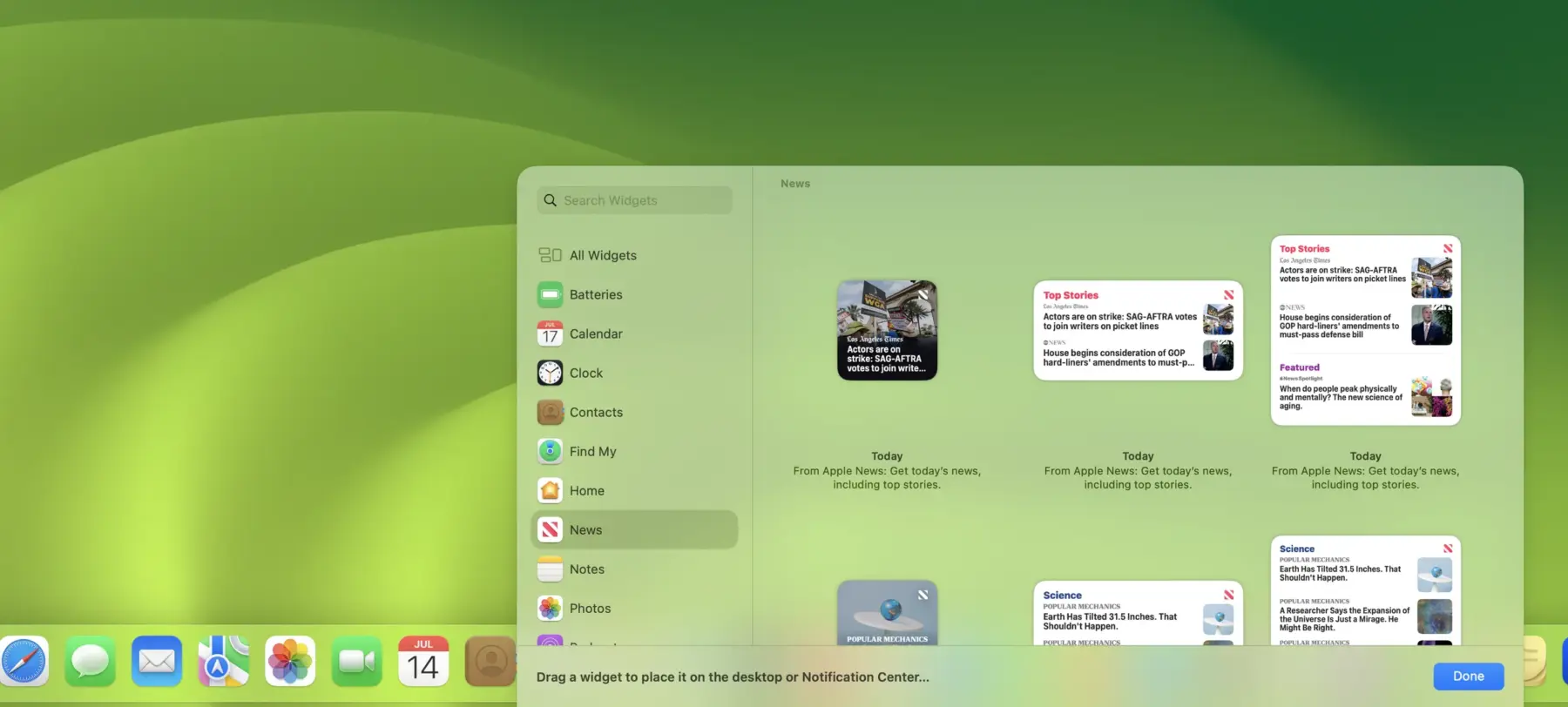Image resolution: width=1568 pixels, height=707 pixels.
Task: Click 'Today' caption under medium widget
Action: point(1138,456)
